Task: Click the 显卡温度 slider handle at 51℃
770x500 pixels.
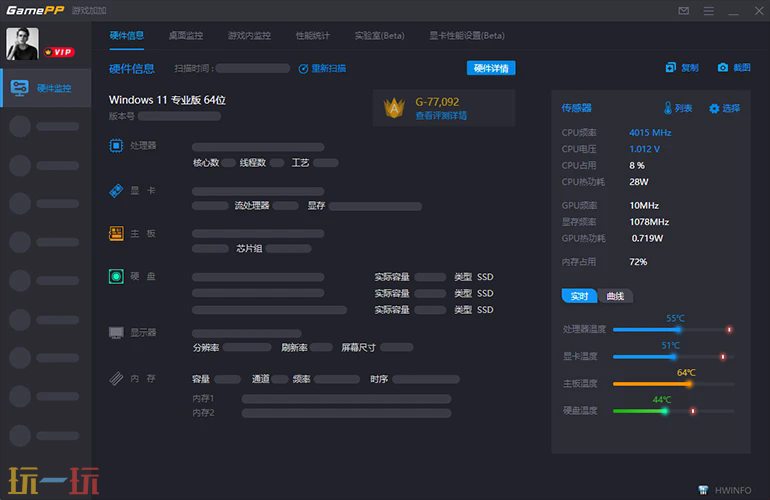Action: (x=673, y=357)
